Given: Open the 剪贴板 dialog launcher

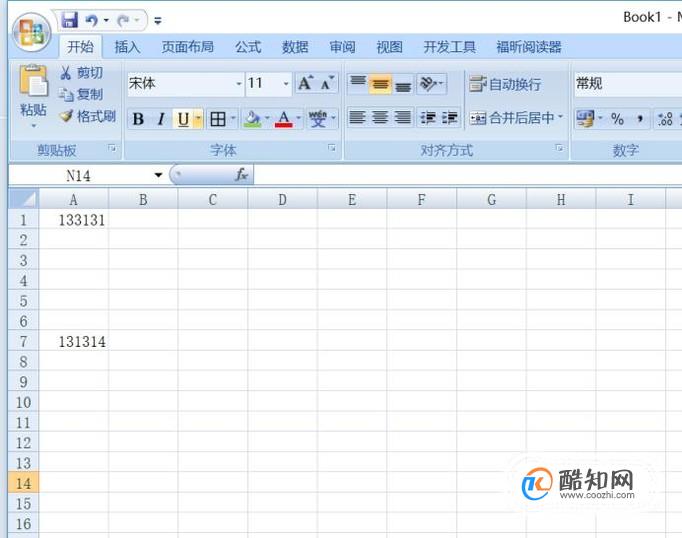Looking at the screenshot, I should pos(112,149).
